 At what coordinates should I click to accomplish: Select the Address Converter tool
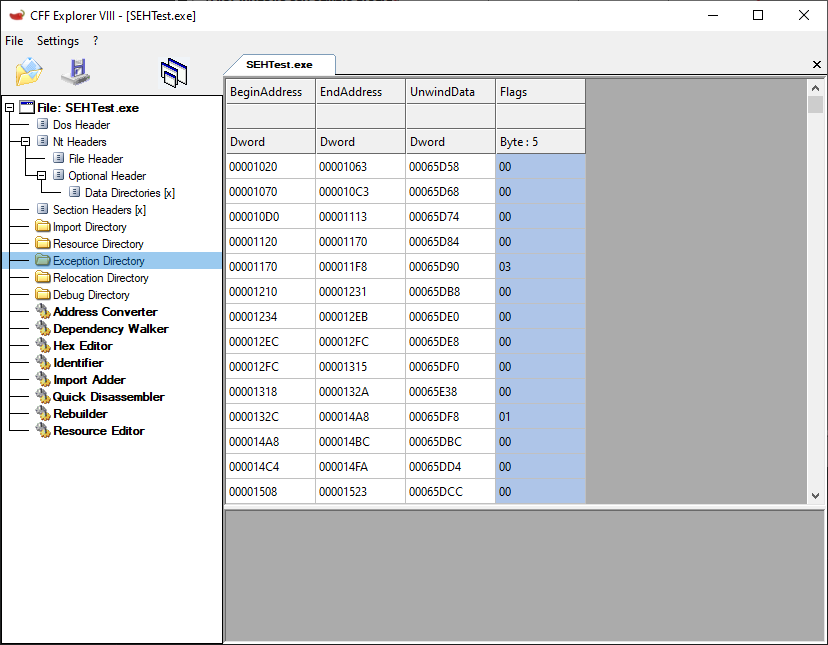coord(103,311)
